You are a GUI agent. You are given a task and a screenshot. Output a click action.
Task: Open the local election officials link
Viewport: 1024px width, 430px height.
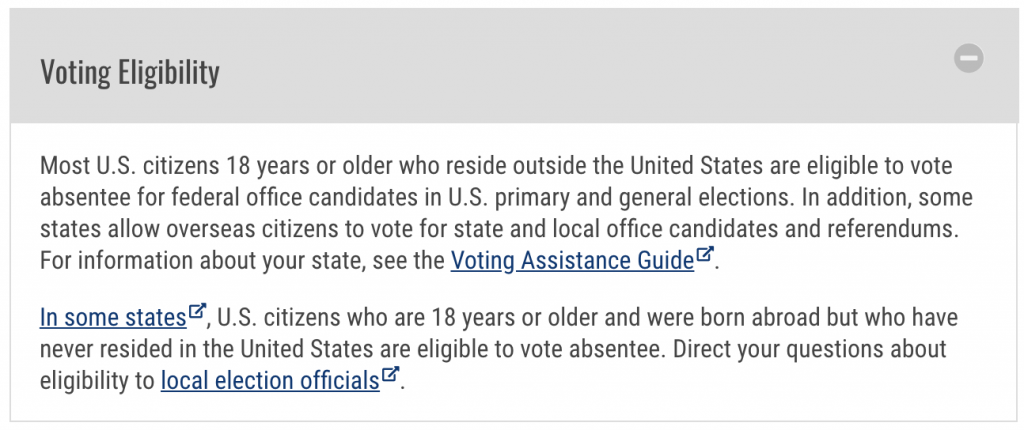click(270, 380)
